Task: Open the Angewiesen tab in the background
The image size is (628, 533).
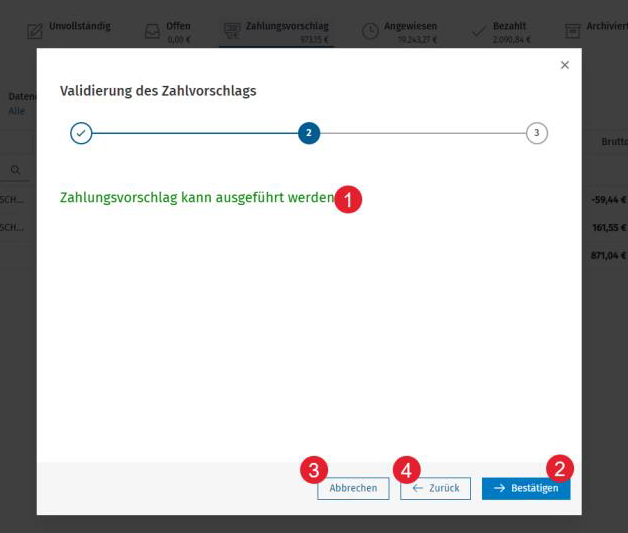Action: click(x=399, y=31)
